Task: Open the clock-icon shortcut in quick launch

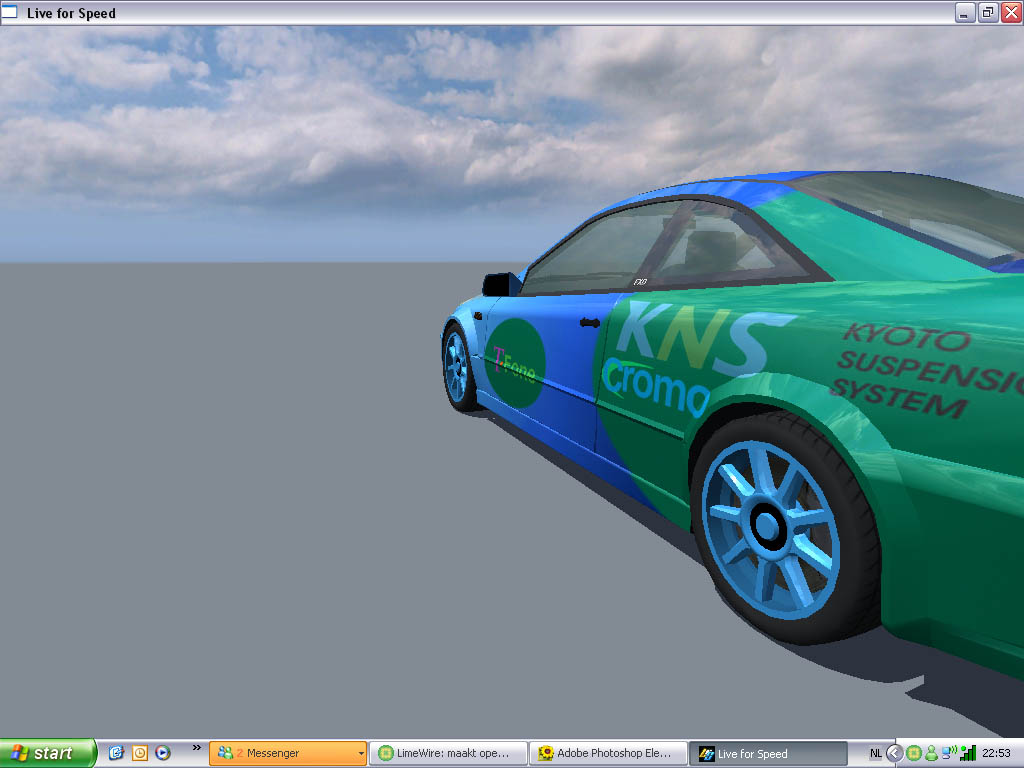Action: point(140,753)
